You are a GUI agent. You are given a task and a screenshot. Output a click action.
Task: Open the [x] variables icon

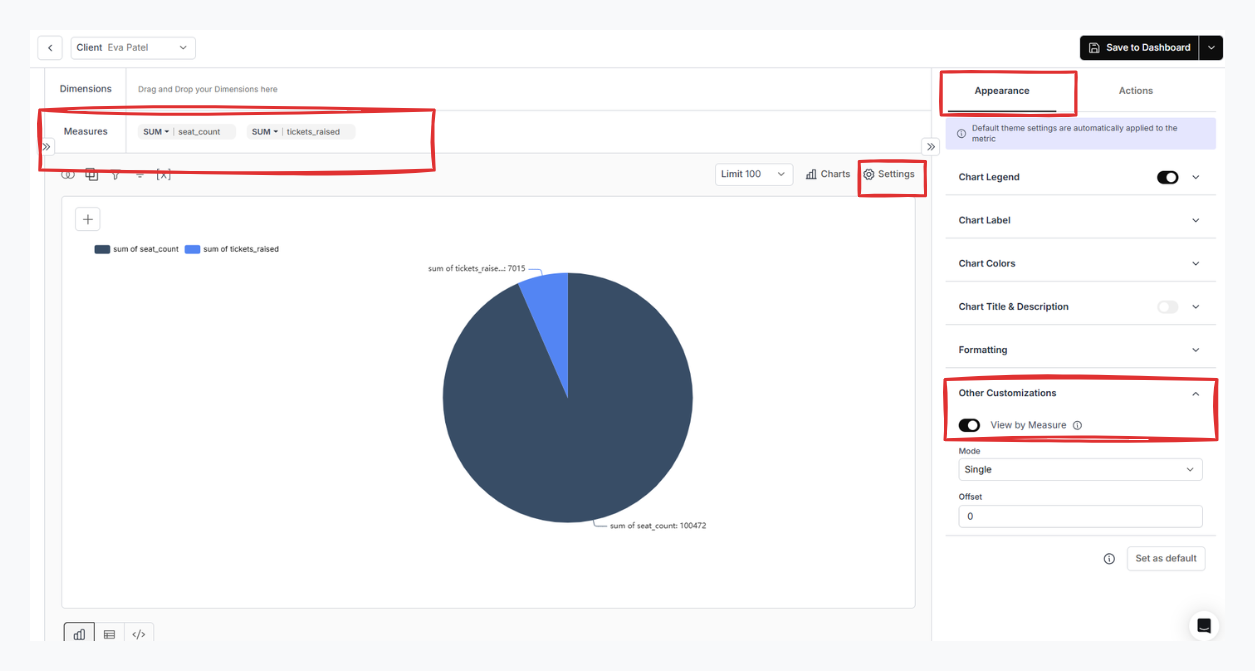164,175
